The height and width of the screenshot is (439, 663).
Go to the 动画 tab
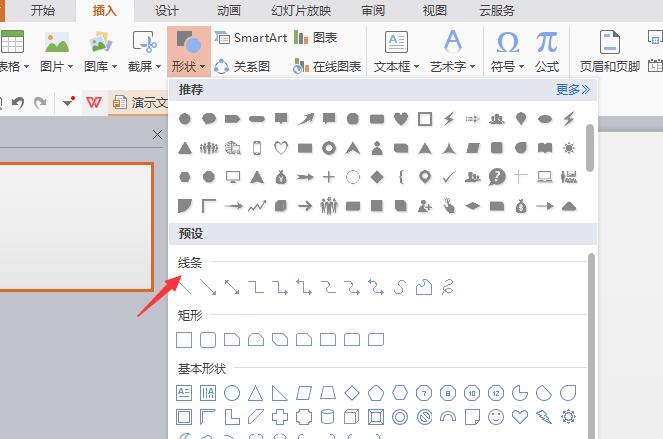click(229, 11)
